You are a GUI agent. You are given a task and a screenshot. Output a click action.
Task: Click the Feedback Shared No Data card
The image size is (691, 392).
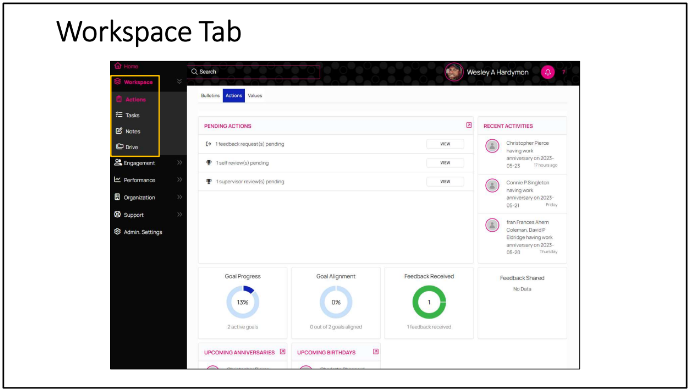(x=522, y=303)
